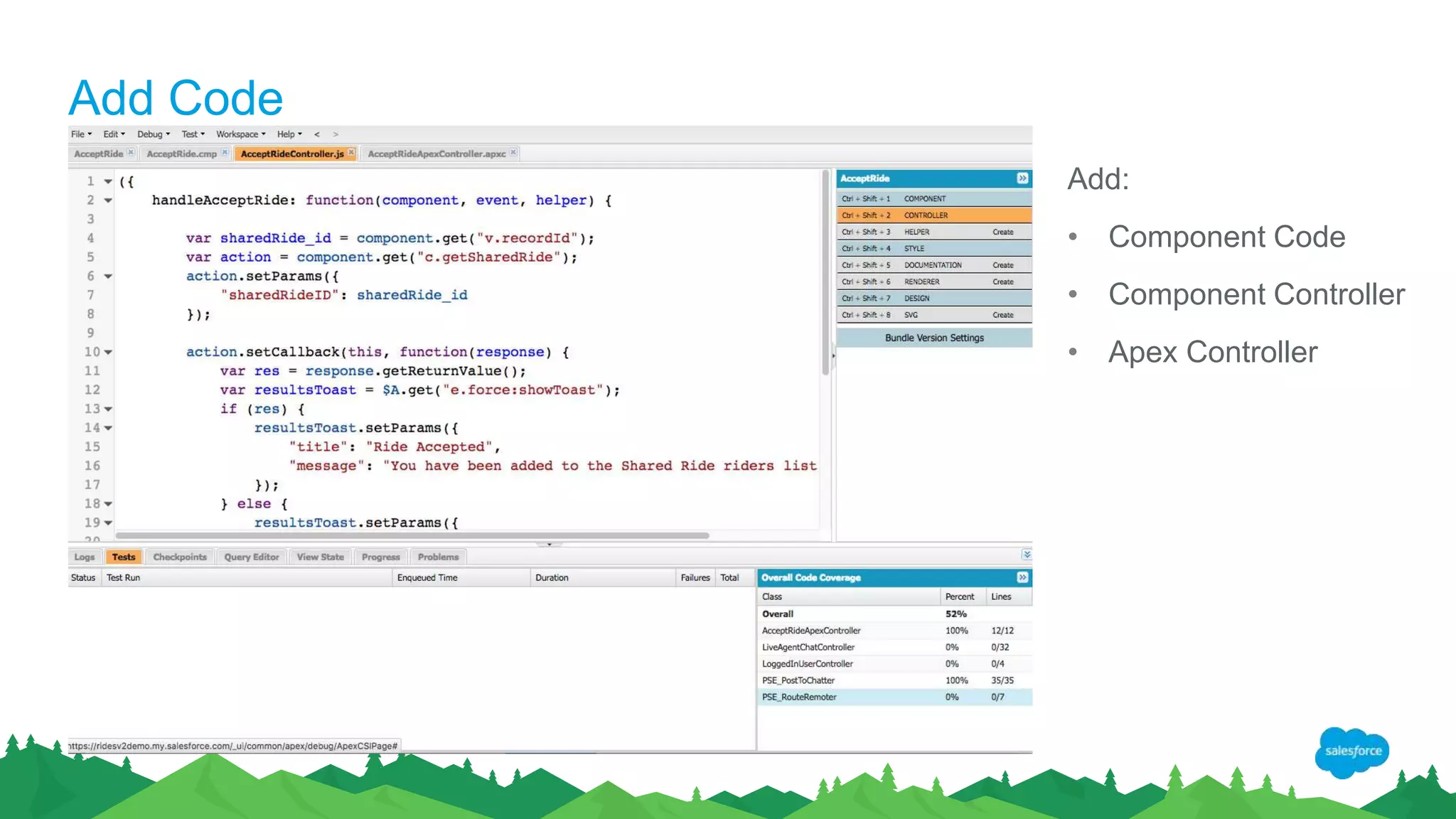Screen dimensions: 1456x819
Task: Collapse code fold at line 19
Action: point(108,523)
